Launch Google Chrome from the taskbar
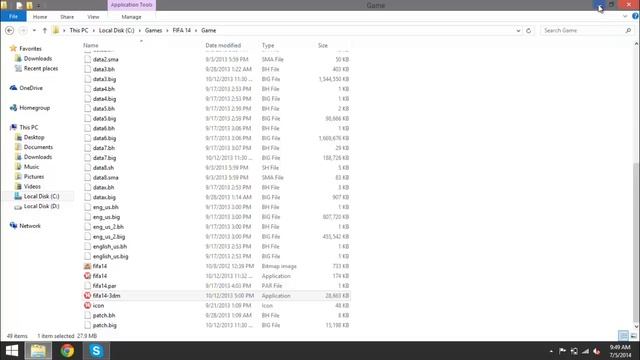Screen dimensions: 640x360 pos(67,351)
